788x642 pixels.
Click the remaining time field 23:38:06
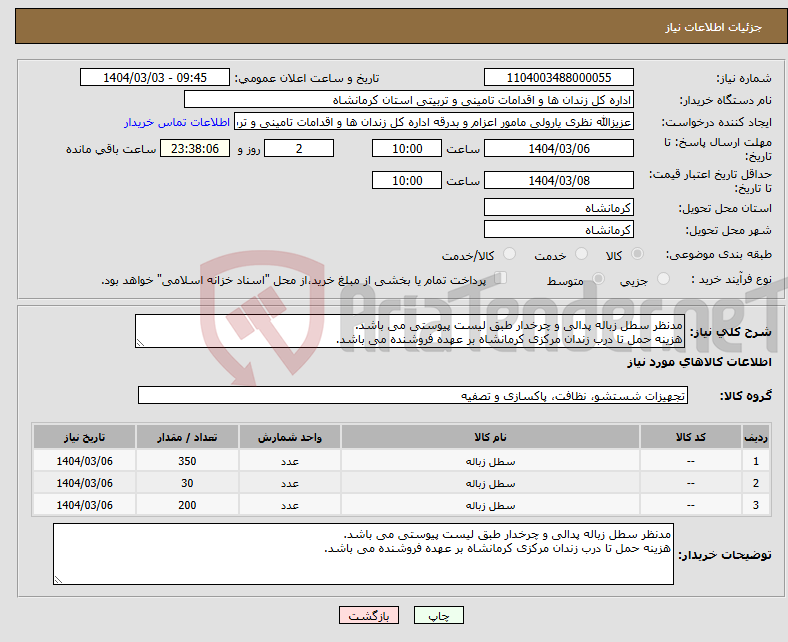click(195, 148)
